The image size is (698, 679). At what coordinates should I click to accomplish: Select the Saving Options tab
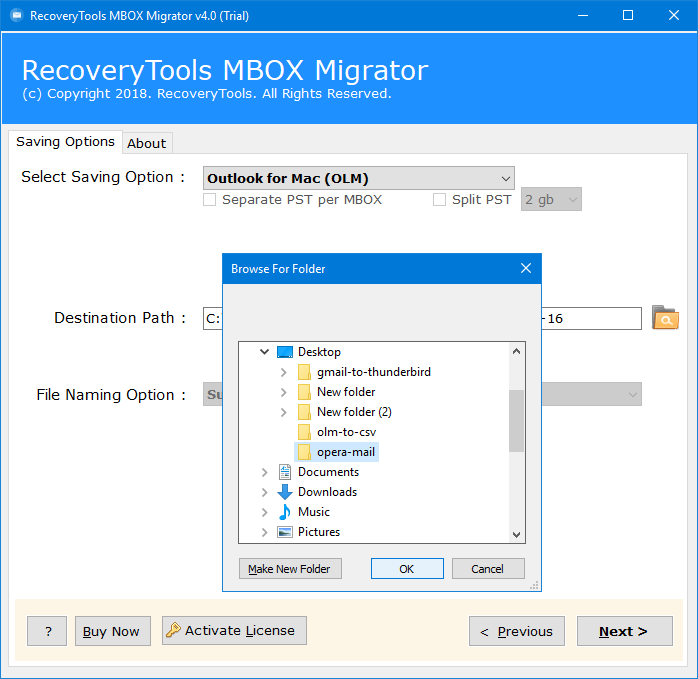click(65, 142)
